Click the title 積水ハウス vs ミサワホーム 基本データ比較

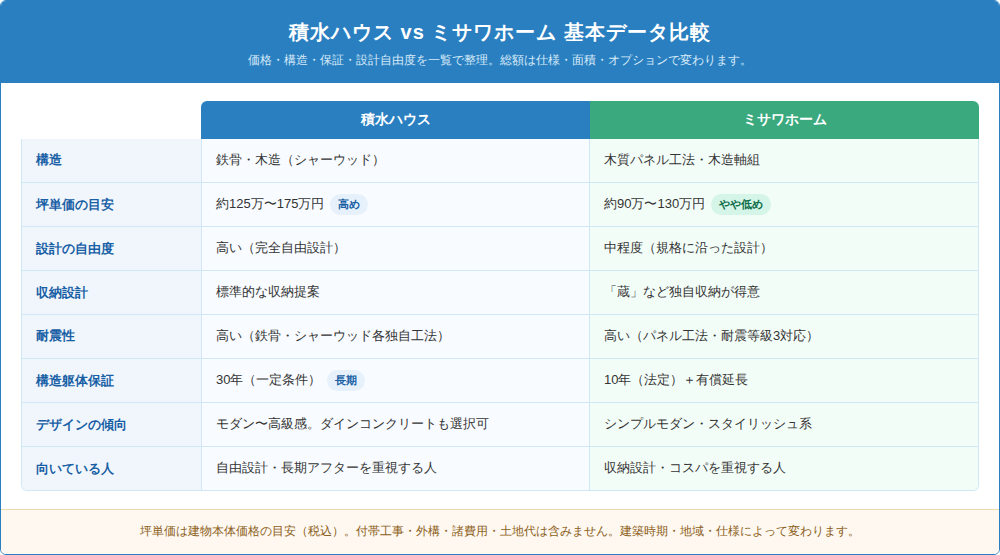(499, 32)
